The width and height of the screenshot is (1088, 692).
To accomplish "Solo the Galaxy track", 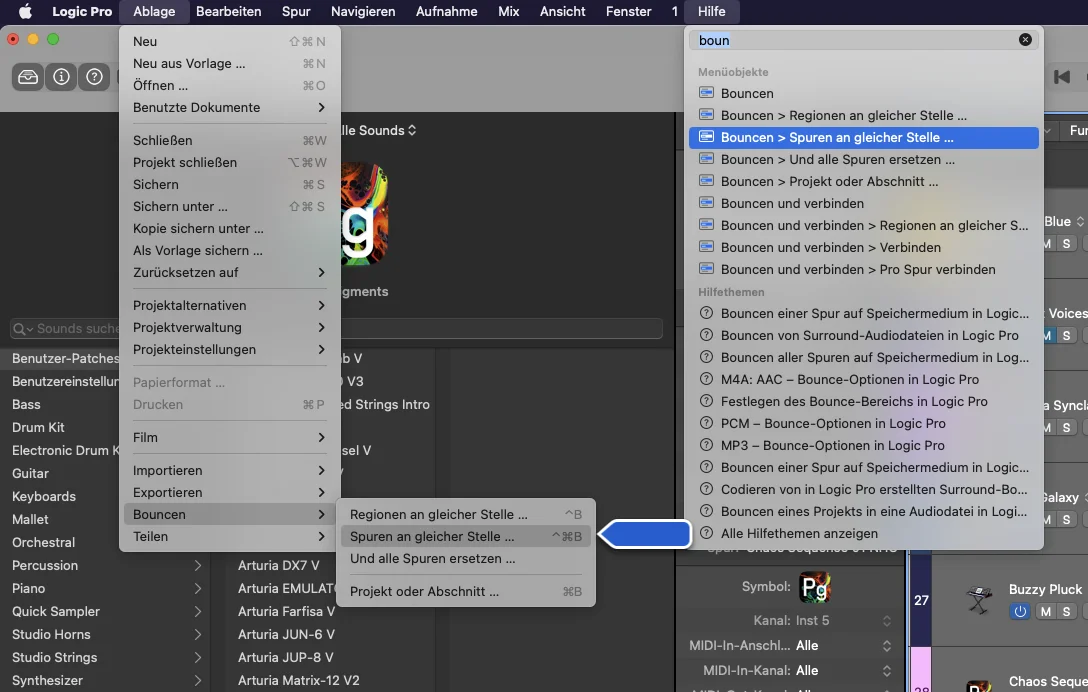I will [1066, 520].
